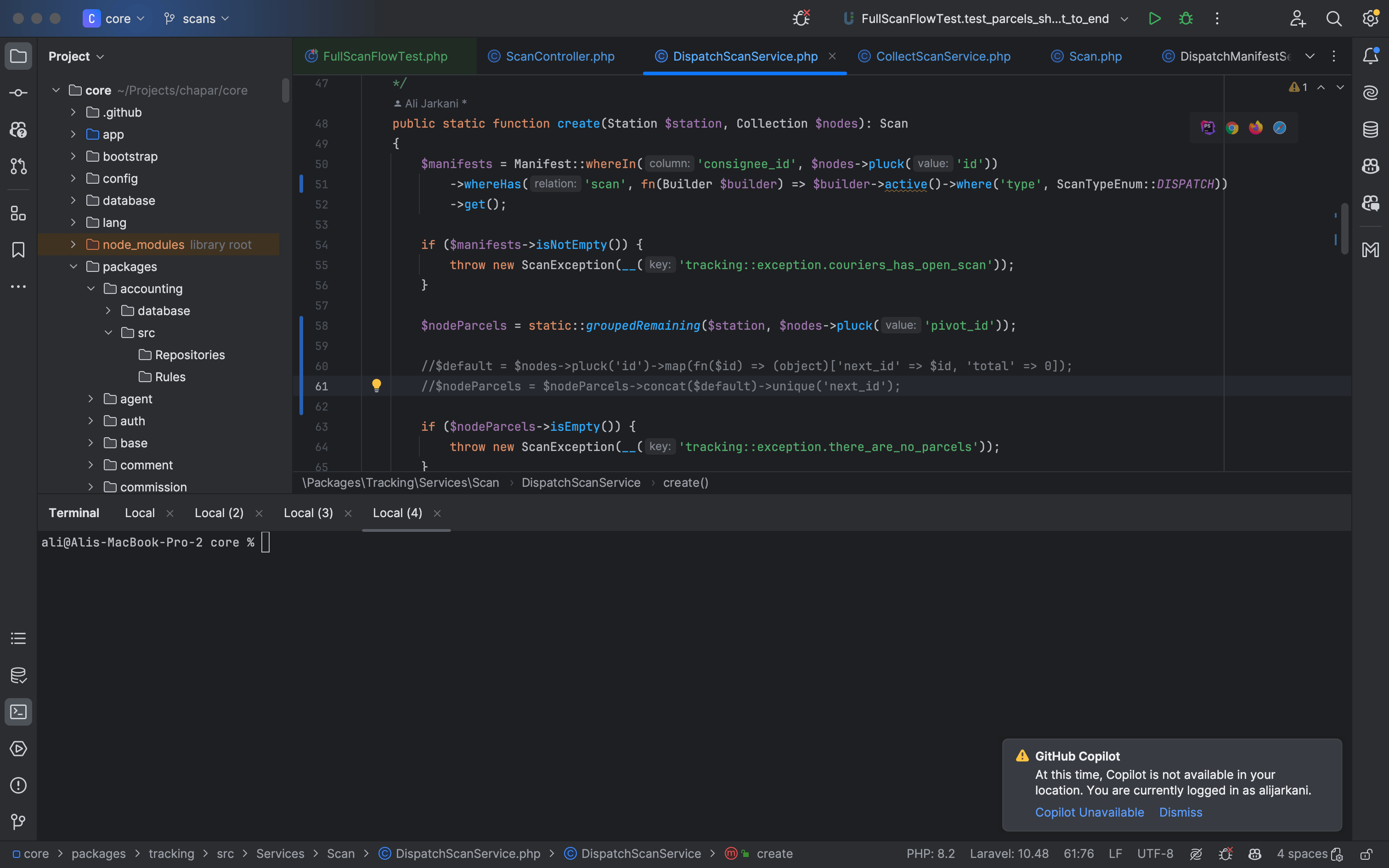The height and width of the screenshot is (868, 1389).
Task: Toggle Project tool window folder icon
Action: coord(18,56)
